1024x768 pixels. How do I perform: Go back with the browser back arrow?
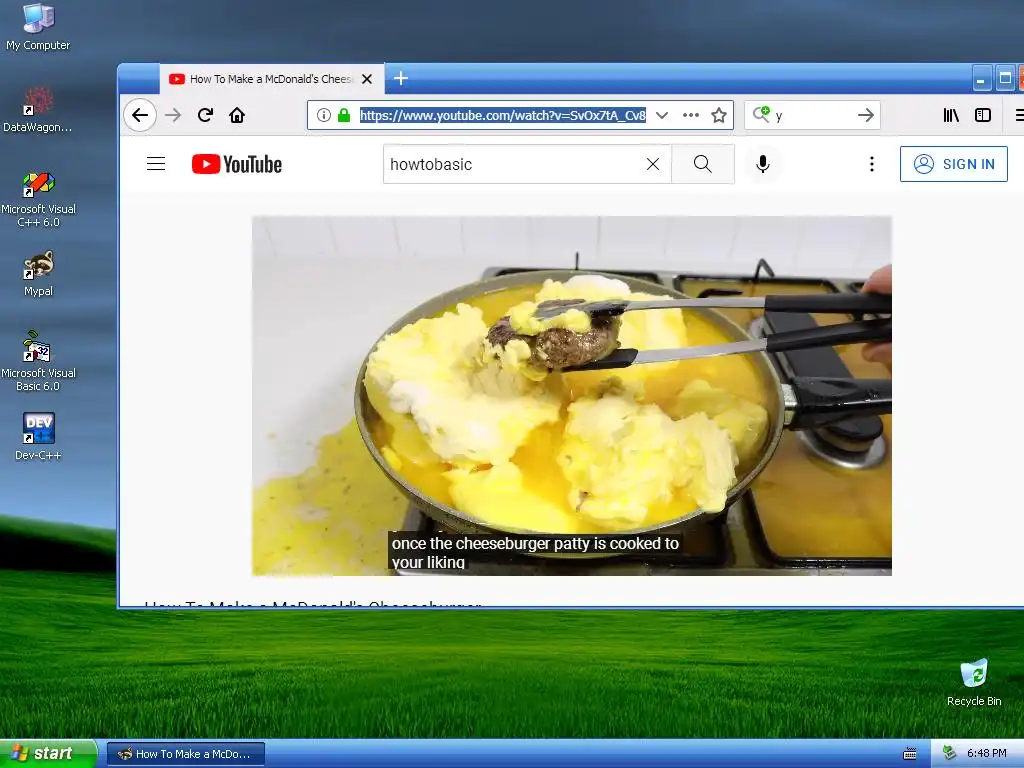[x=140, y=116]
